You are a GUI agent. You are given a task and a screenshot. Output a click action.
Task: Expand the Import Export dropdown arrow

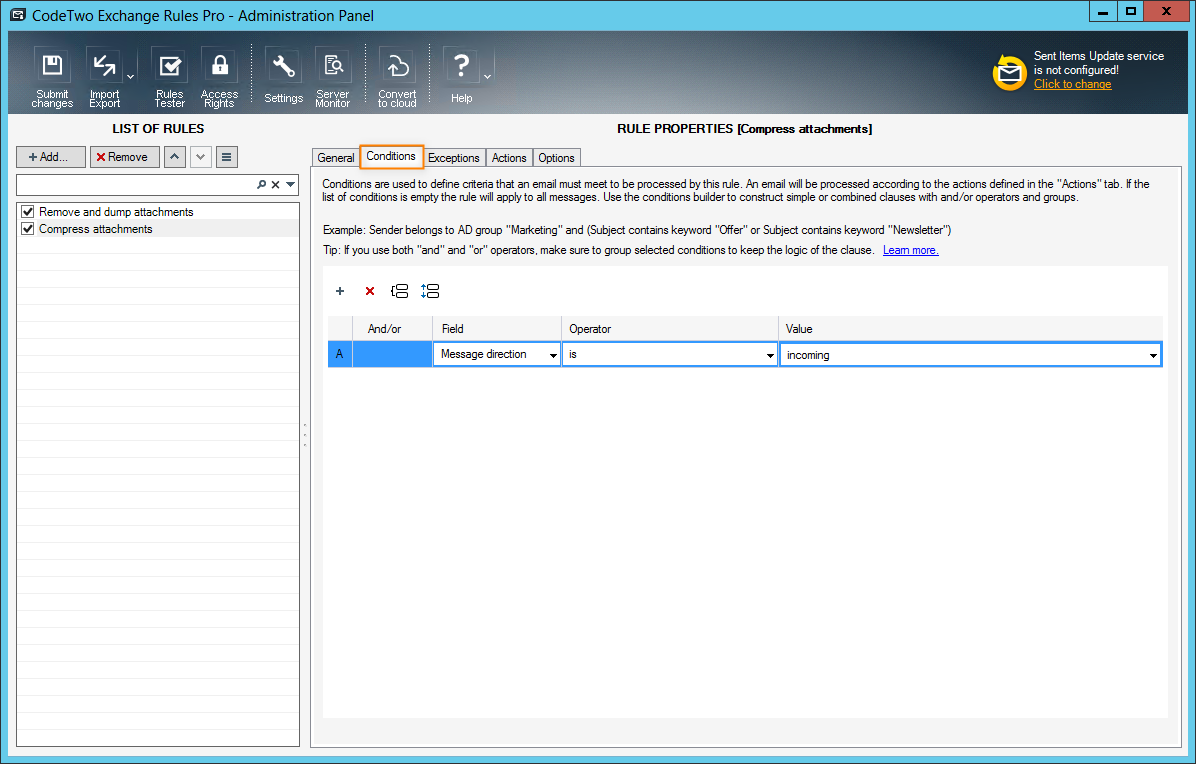(x=130, y=77)
